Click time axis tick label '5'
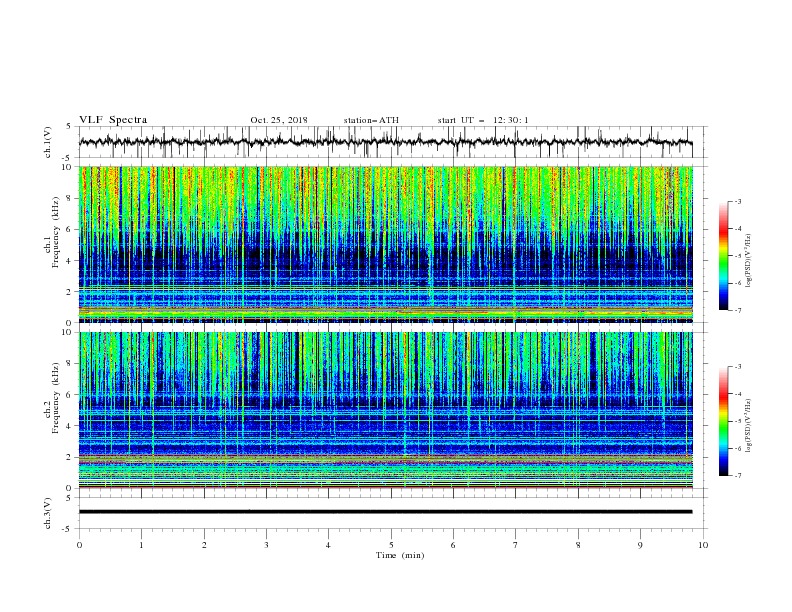Image resolution: width=792 pixels, height=612 pixels. tap(391, 545)
